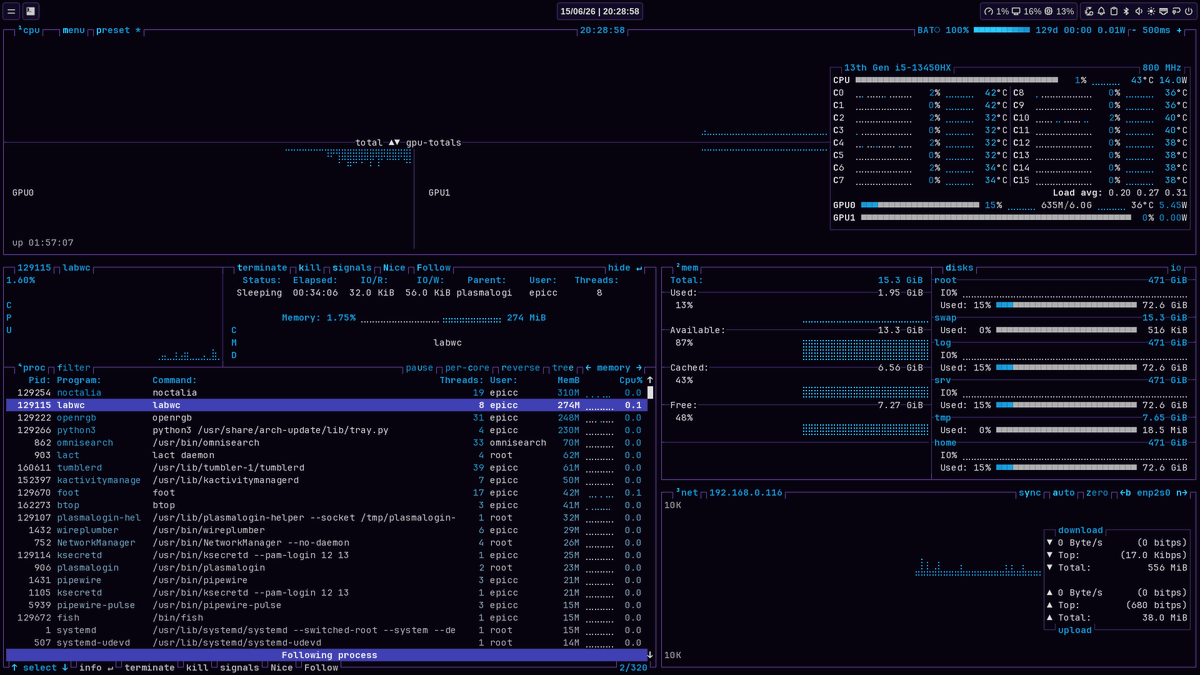Select the NetworkManager process row
The width and height of the screenshot is (1200, 675).
pos(326,543)
